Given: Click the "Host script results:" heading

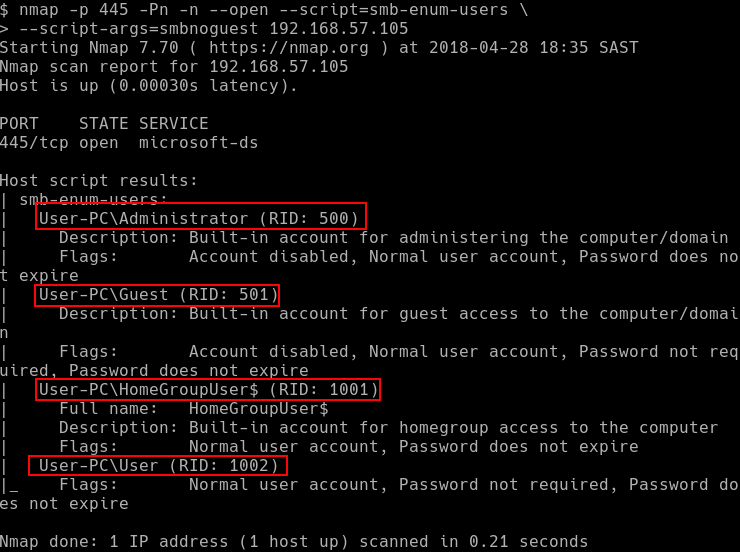Looking at the screenshot, I should point(99,181).
